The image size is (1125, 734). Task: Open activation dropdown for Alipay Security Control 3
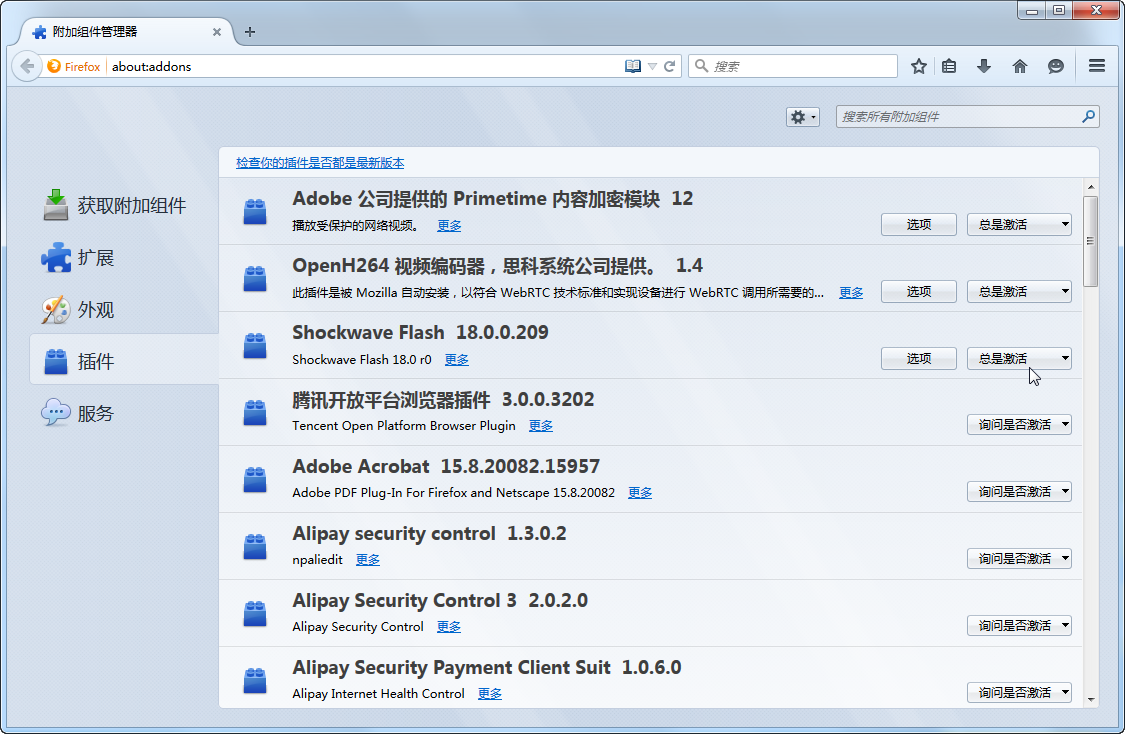1019,626
